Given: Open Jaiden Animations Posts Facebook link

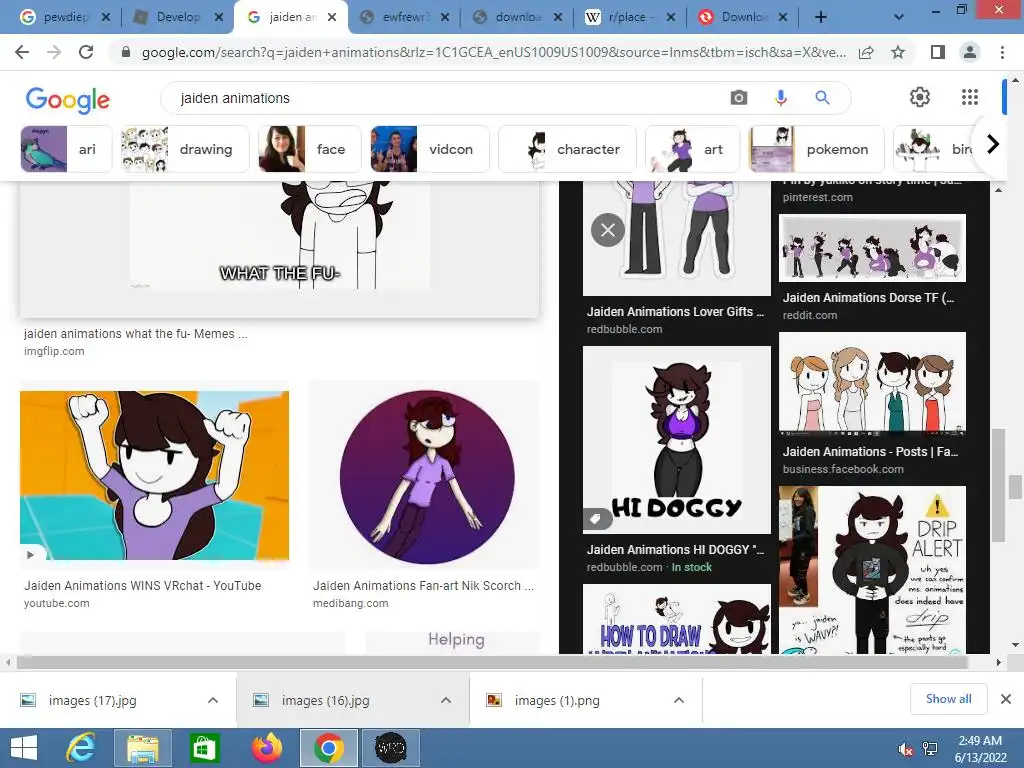Looking at the screenshot, I should 871,460.
